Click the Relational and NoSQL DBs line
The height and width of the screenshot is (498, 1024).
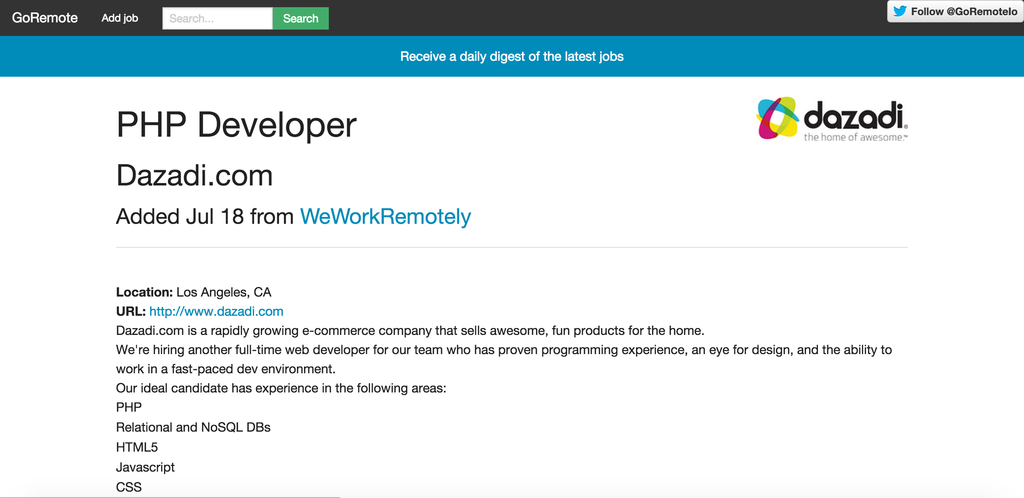pos(193,428)
